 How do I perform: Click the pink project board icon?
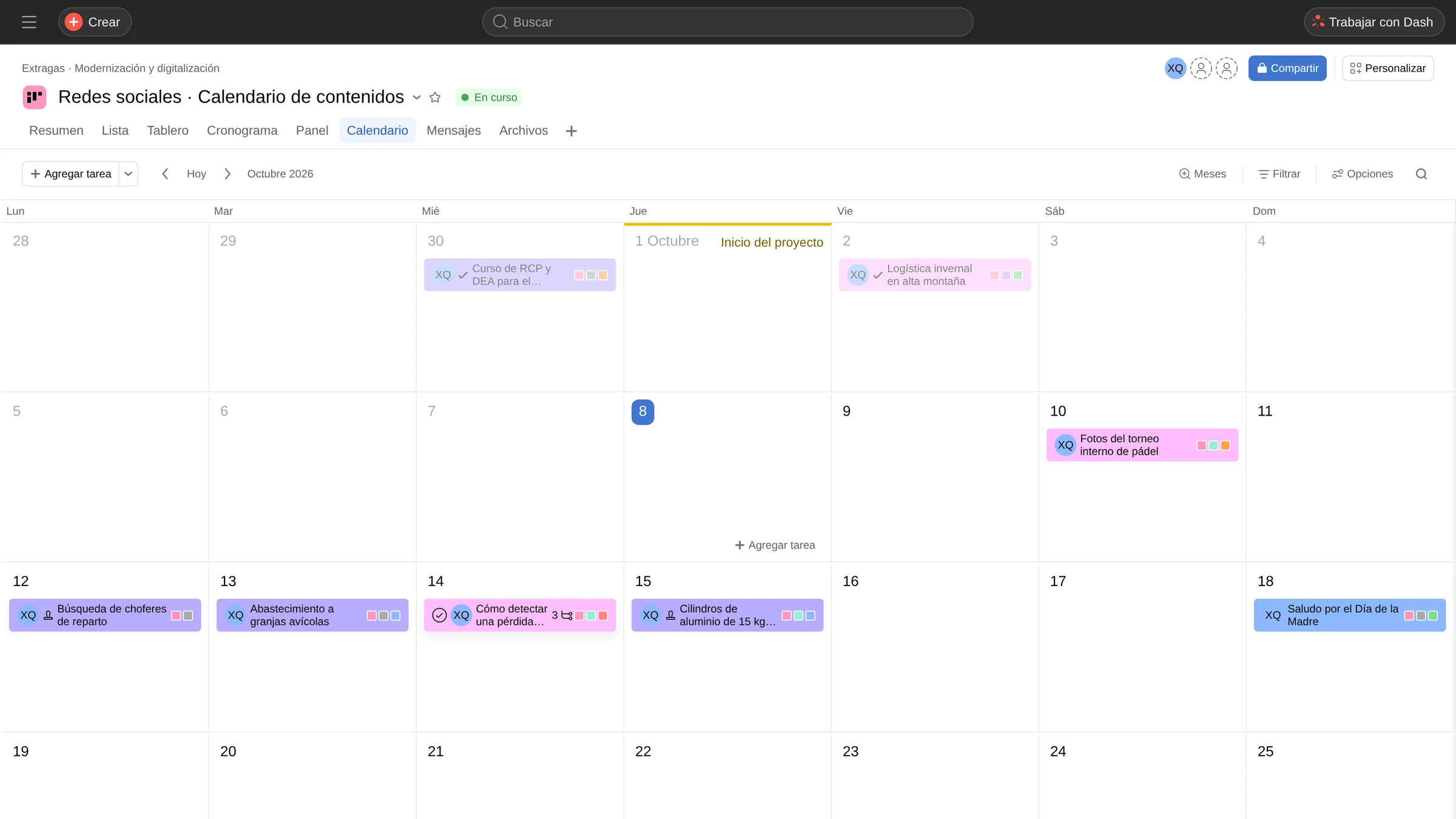tap(35, 97)
